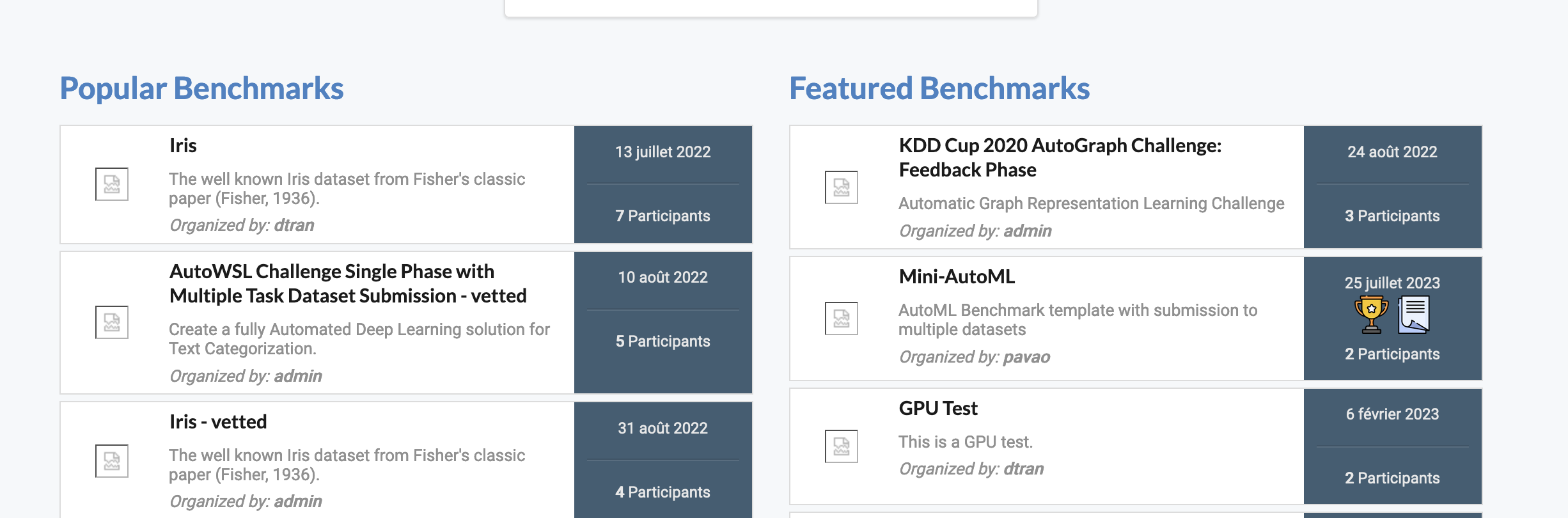
Task: Open AutoWSL Challenge Single Phase benchmark
Action: click(348, 283)
